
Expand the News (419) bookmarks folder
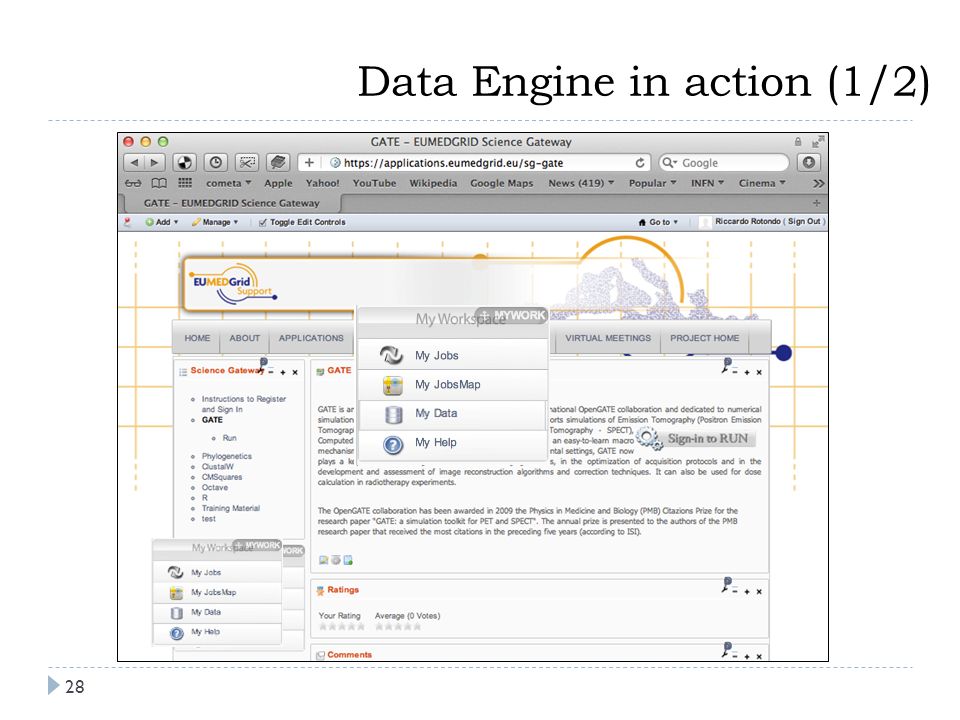(581, 183)
